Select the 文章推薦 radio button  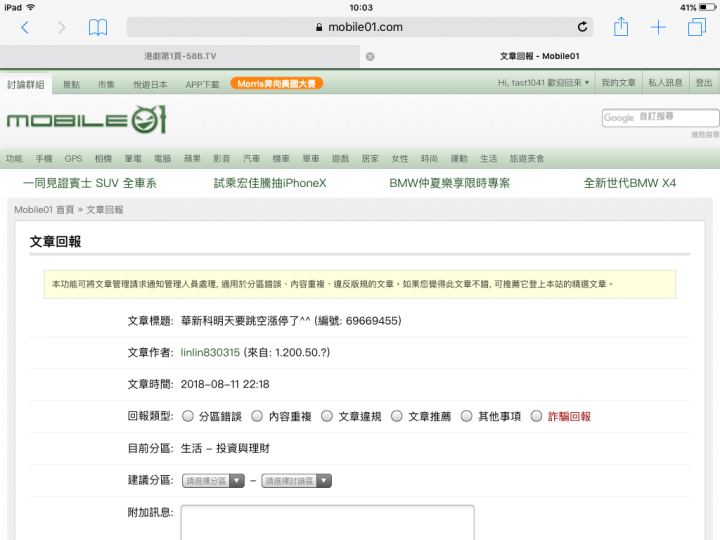[397, 416]
